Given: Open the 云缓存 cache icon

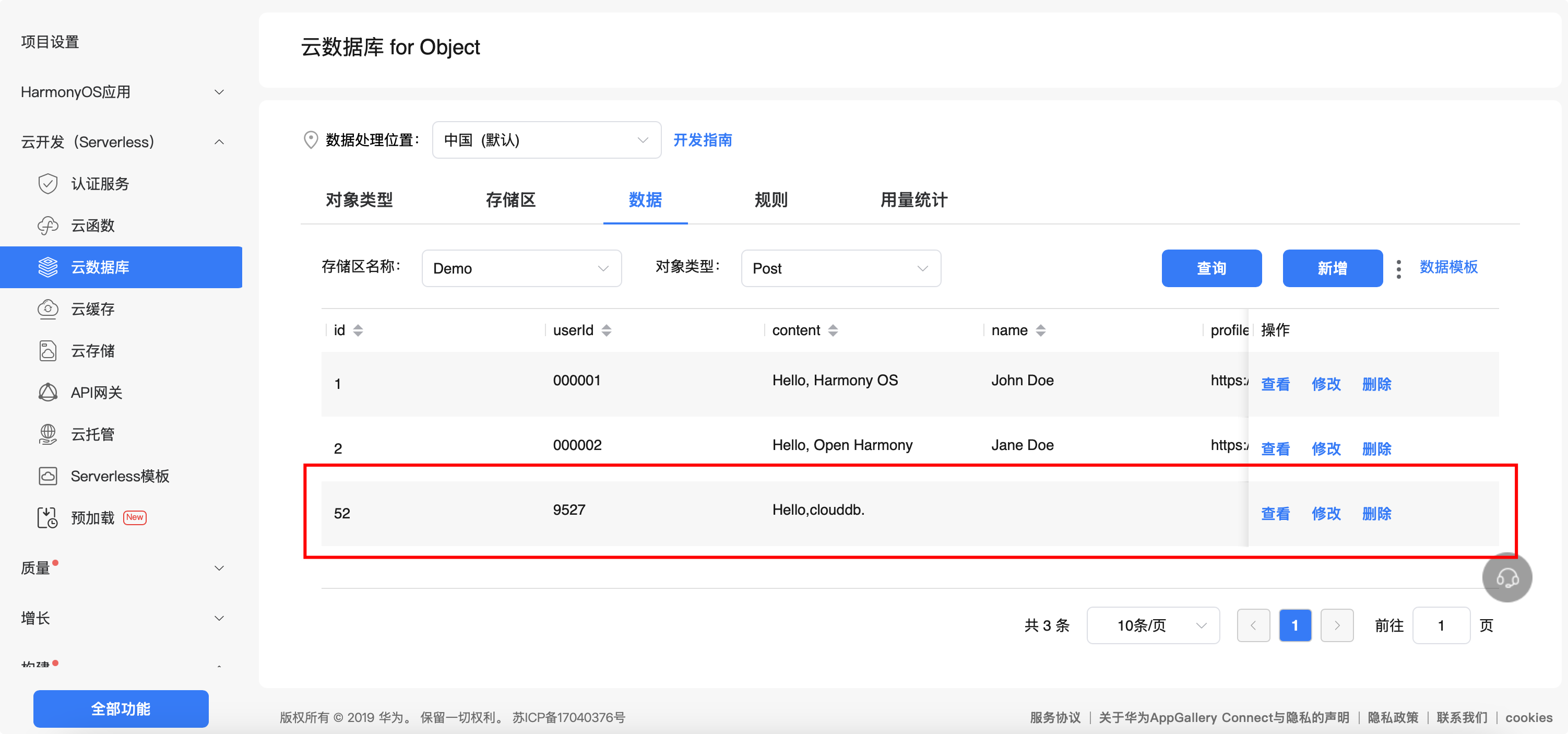Looking at the screenshot, I should pyautogui.click(x=48, y=309).
